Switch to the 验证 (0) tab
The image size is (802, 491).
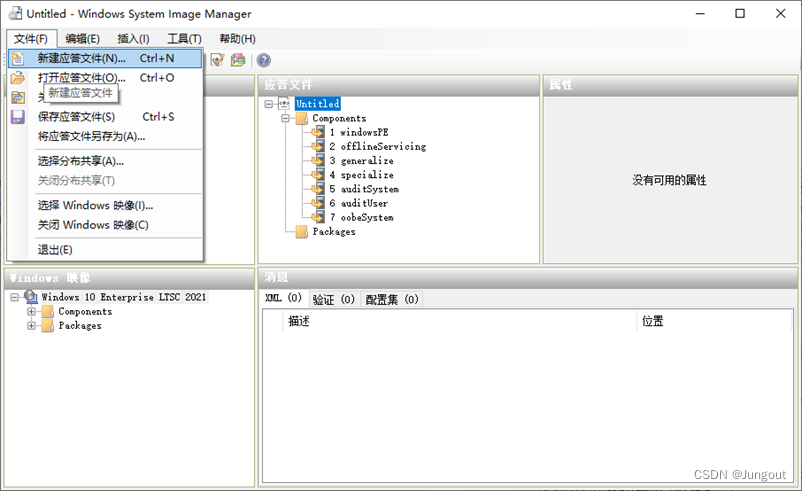click(333, 299)
